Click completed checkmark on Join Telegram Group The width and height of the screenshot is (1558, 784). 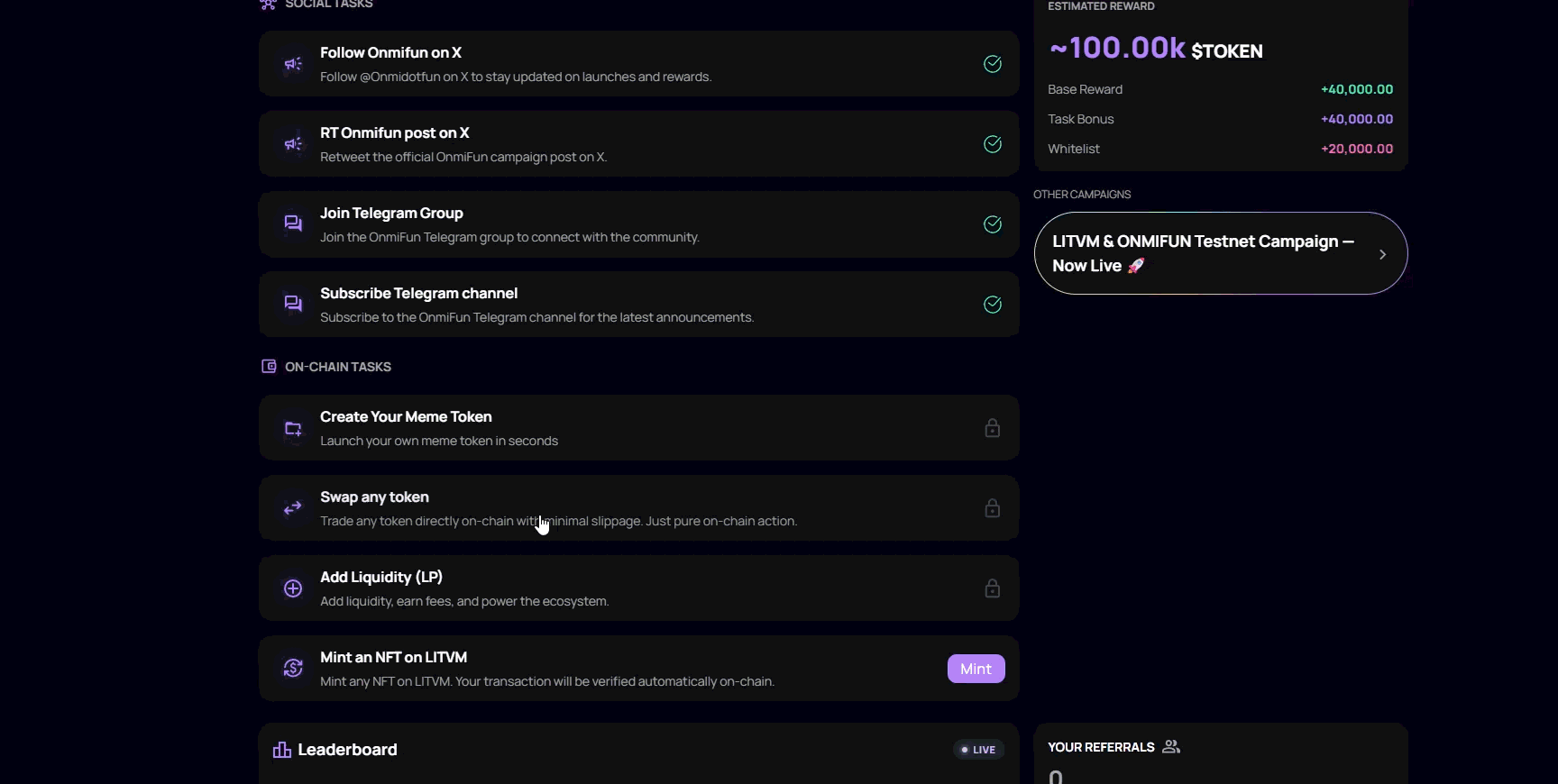coord(993,224)
